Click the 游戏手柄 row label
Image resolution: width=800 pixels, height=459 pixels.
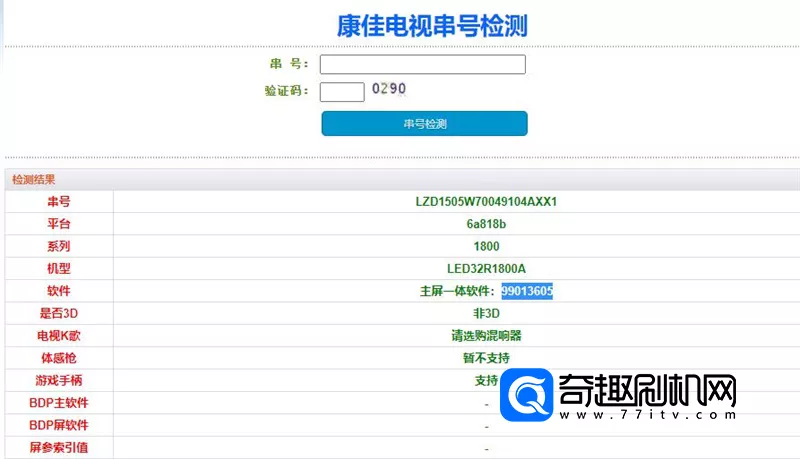tap(58, 381)
